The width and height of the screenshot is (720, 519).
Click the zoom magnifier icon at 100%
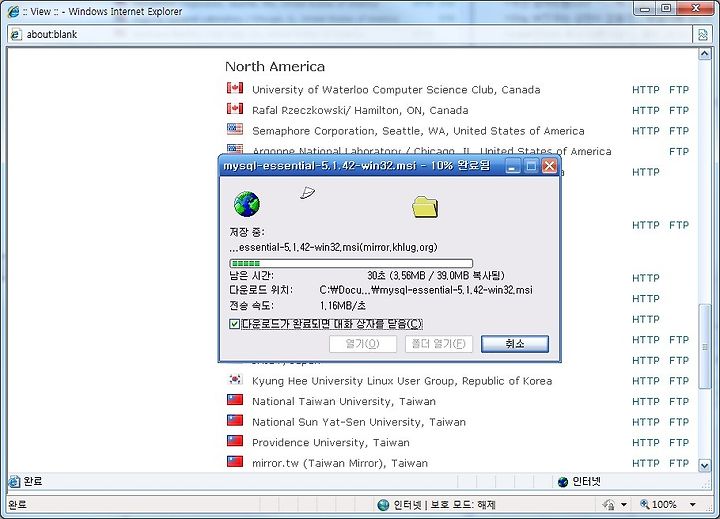(645, 504)
